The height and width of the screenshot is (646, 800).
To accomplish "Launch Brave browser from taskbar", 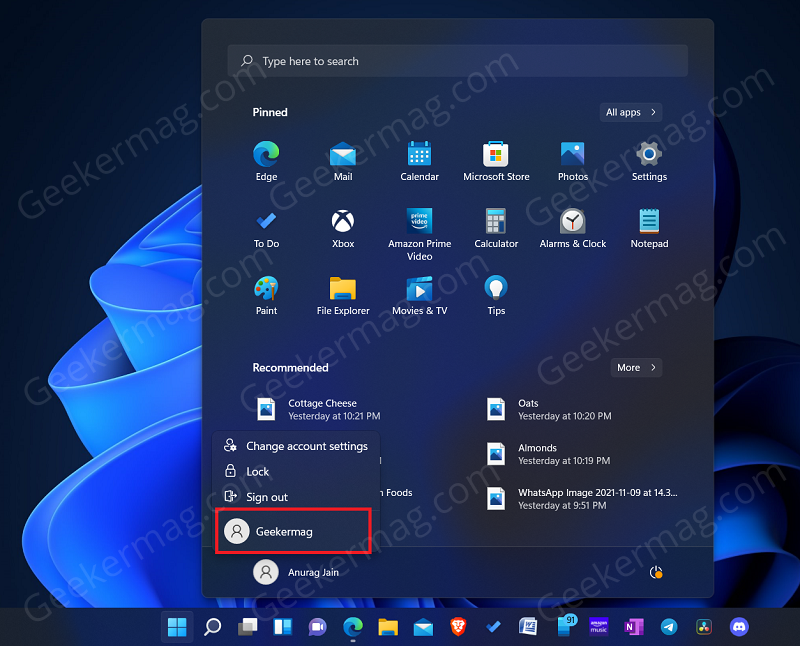I will coord(458,627).
